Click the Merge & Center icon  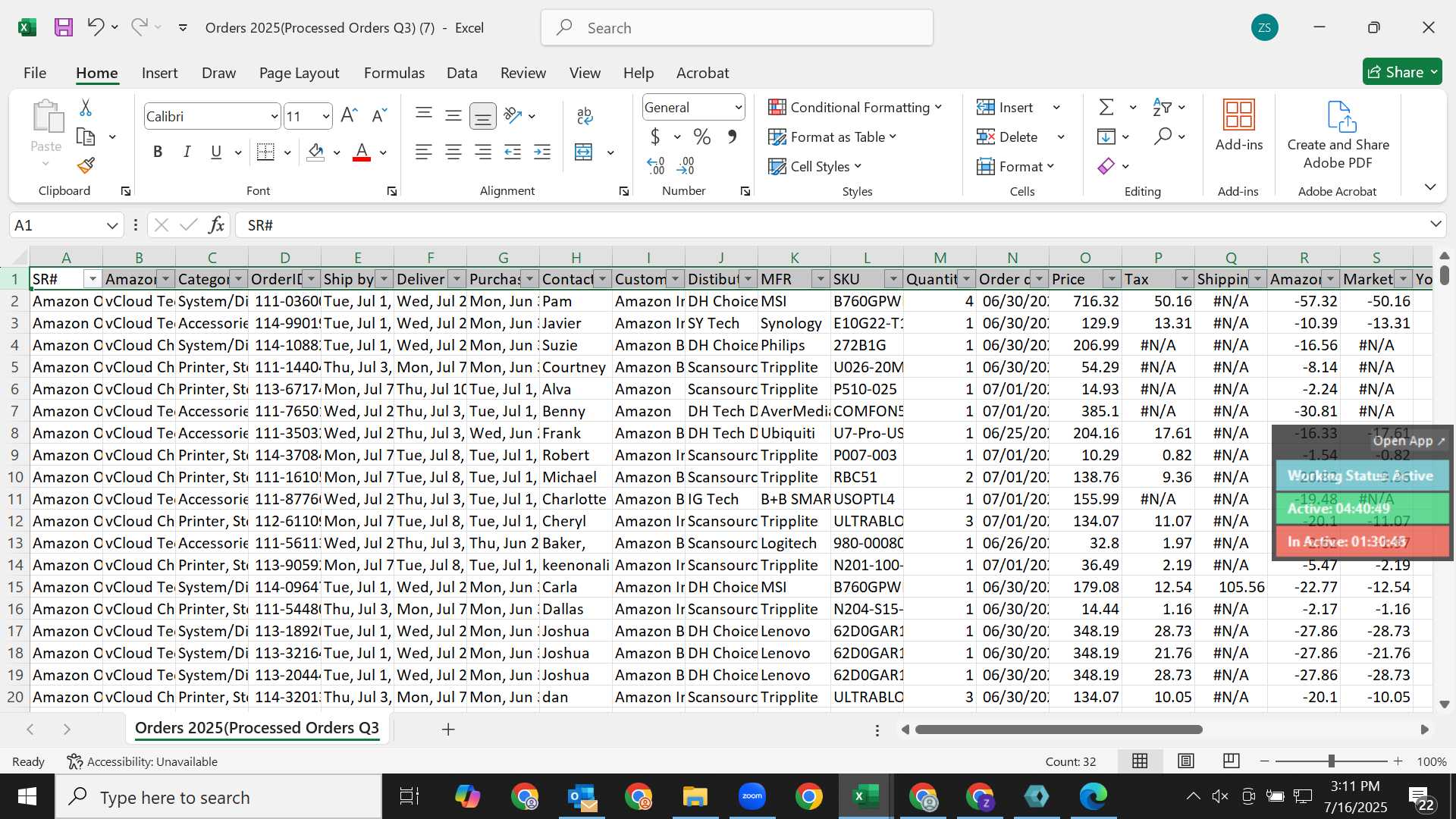[x=583, y=152]
